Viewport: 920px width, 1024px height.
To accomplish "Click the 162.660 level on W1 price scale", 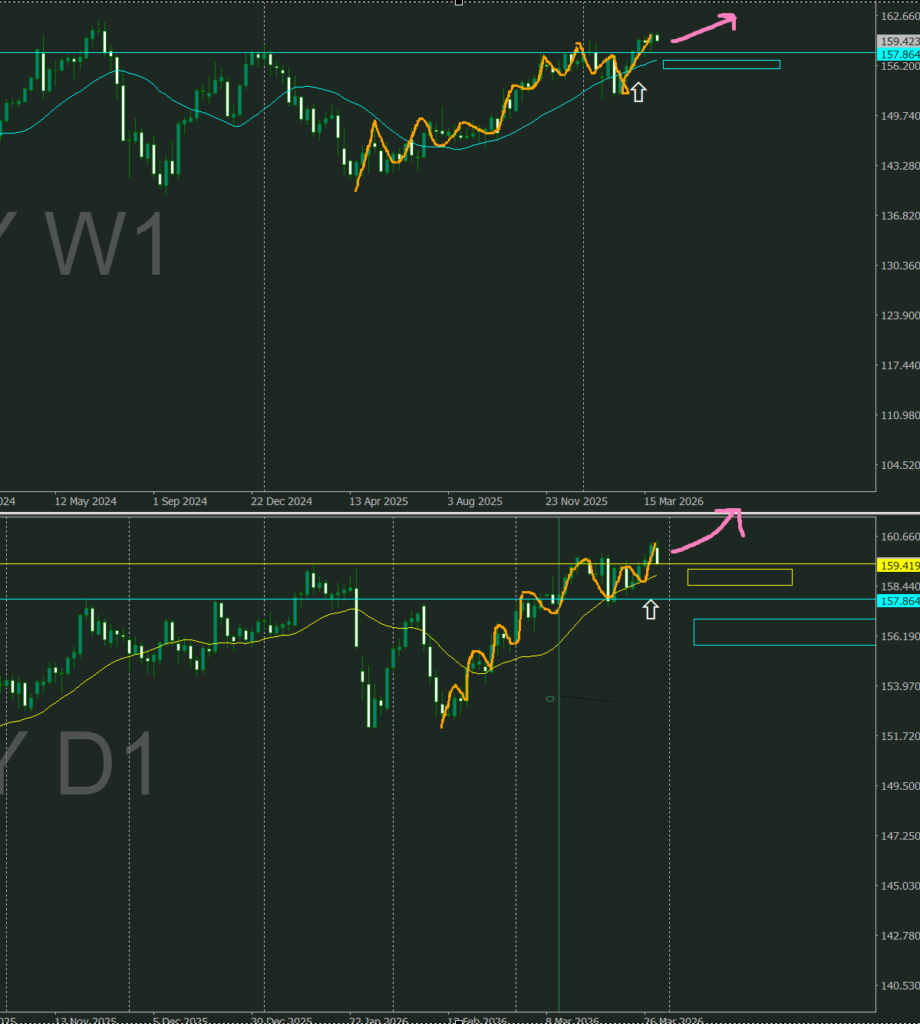I will (x=897, y=16).
